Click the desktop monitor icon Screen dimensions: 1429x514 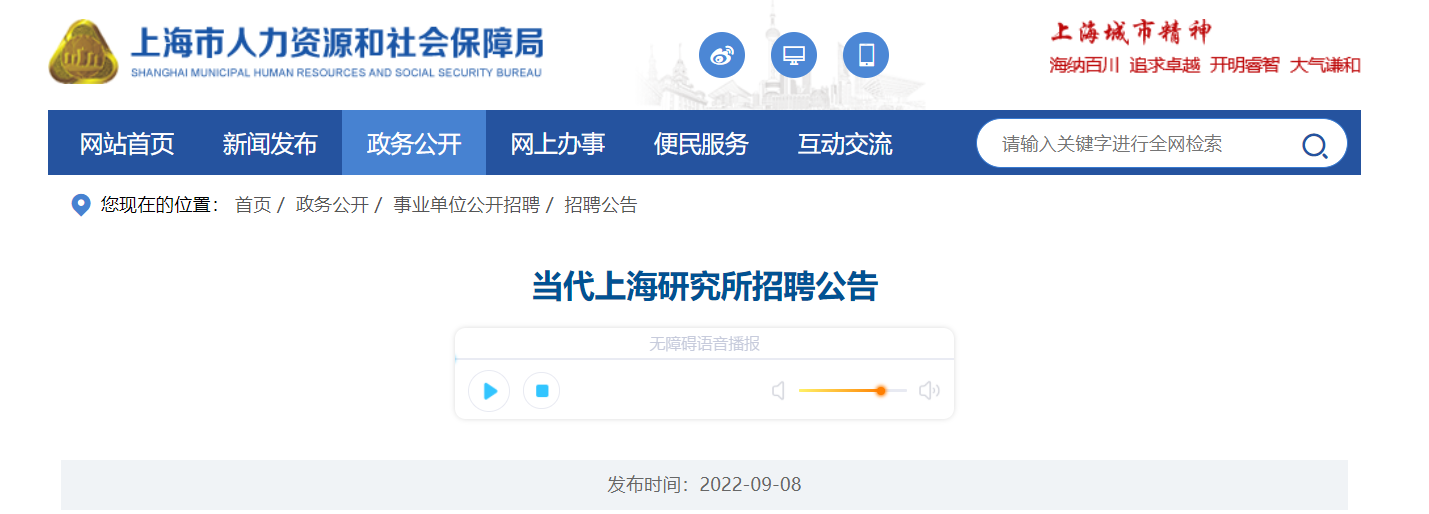(x=794, y=55)
